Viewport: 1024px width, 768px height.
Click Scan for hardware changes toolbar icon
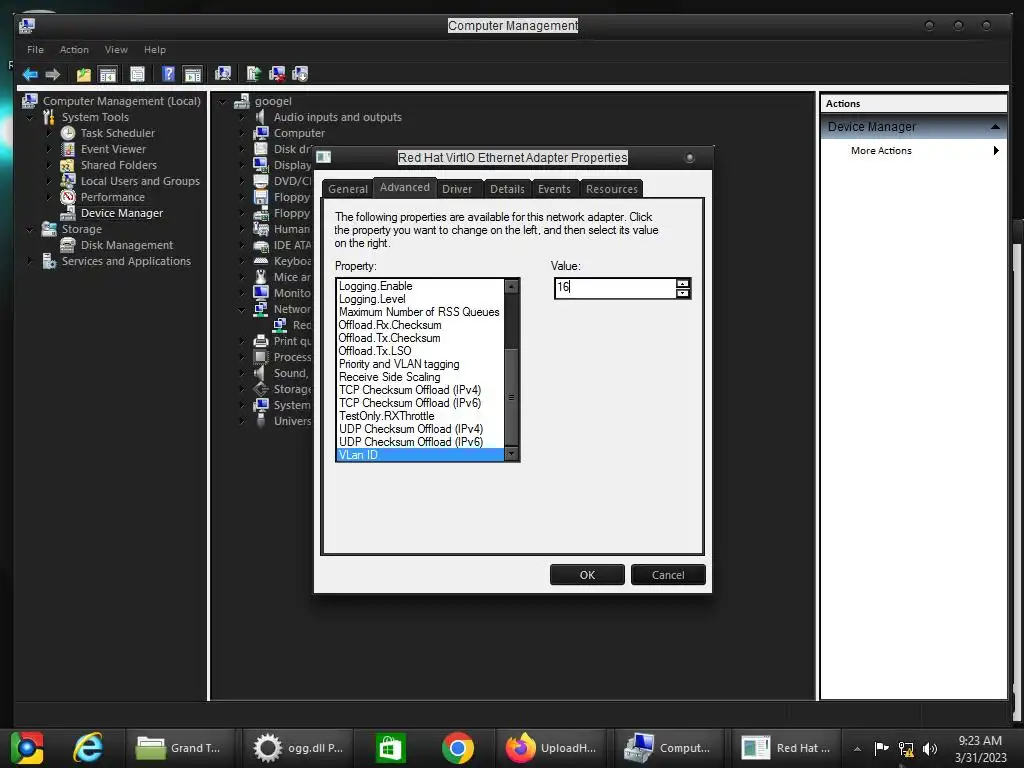pos(223,74)
